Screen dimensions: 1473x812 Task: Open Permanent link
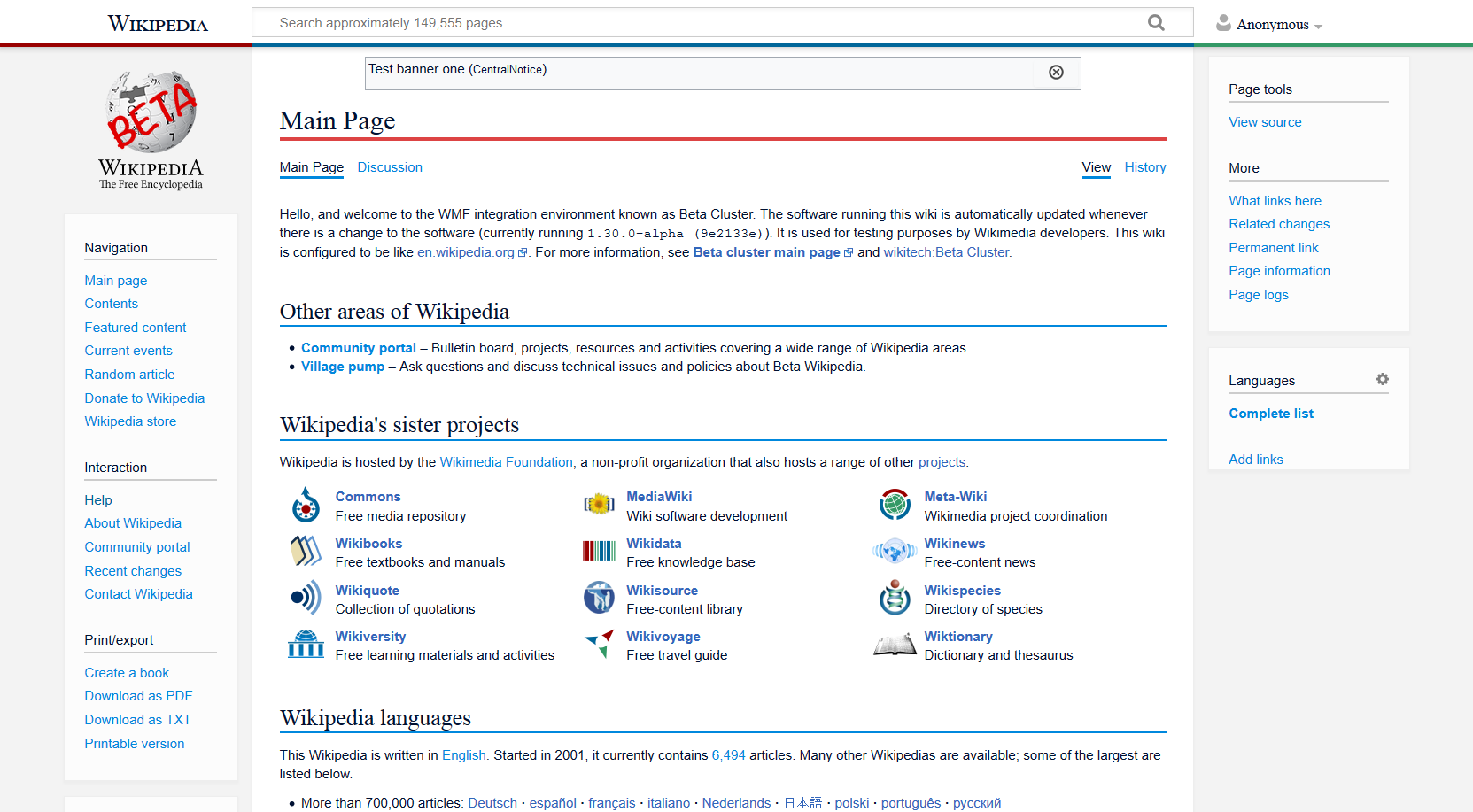point(1273,248)
